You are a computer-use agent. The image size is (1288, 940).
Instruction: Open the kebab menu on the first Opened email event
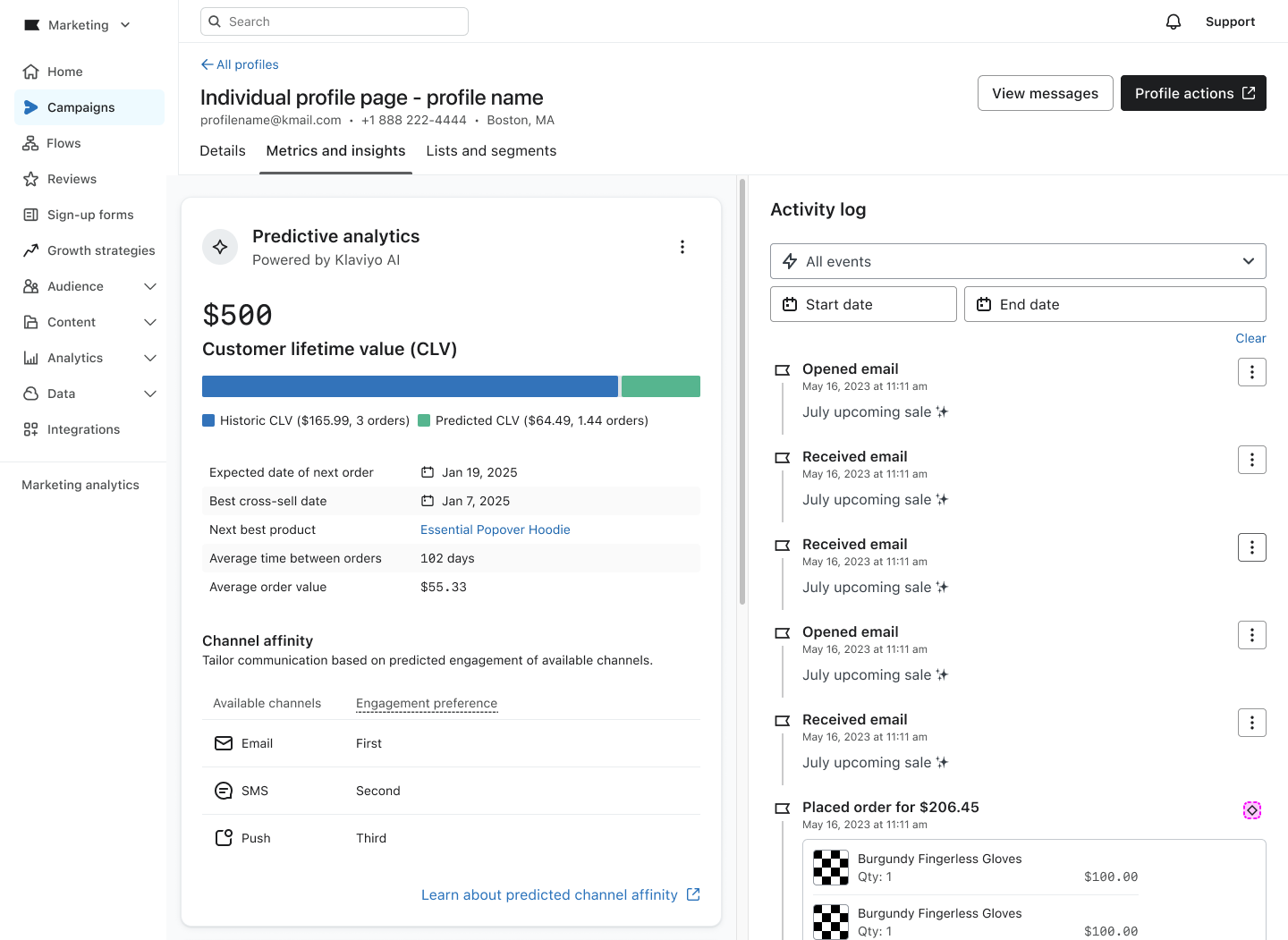[1251, 372]
